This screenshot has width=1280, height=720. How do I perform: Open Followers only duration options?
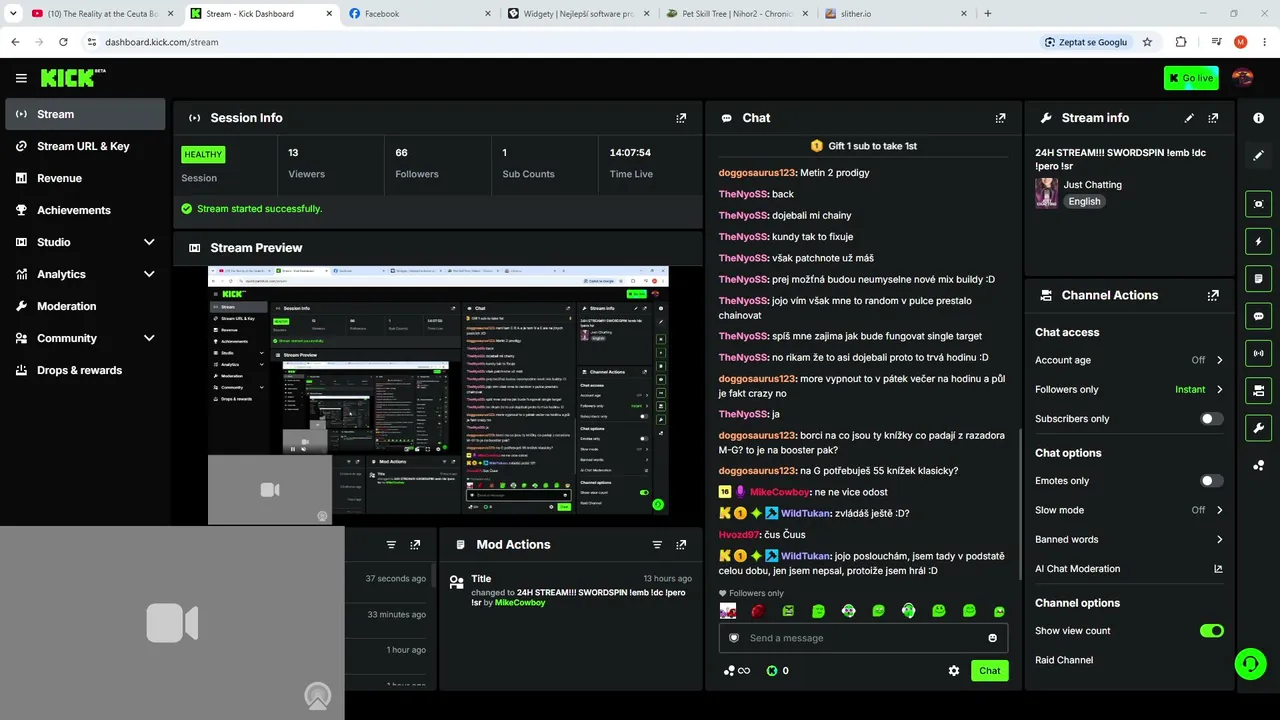(x=1129, y=390)
